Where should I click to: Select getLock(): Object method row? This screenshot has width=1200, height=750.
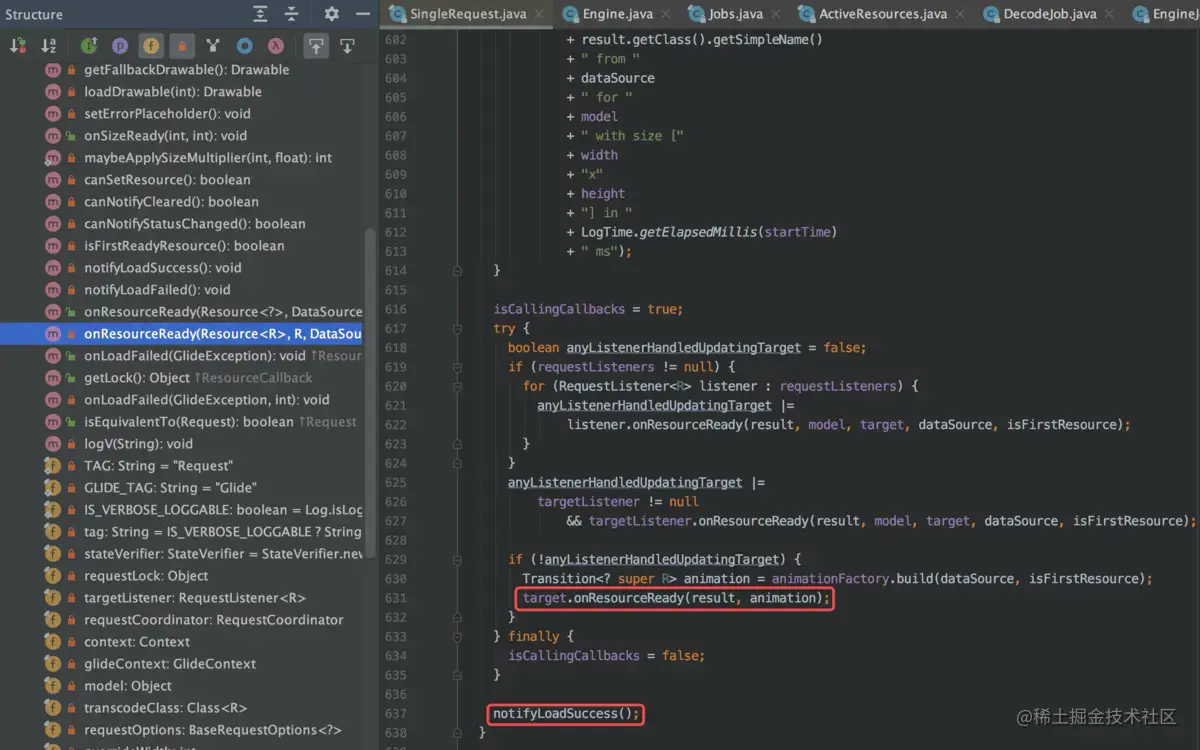point(198,378)
